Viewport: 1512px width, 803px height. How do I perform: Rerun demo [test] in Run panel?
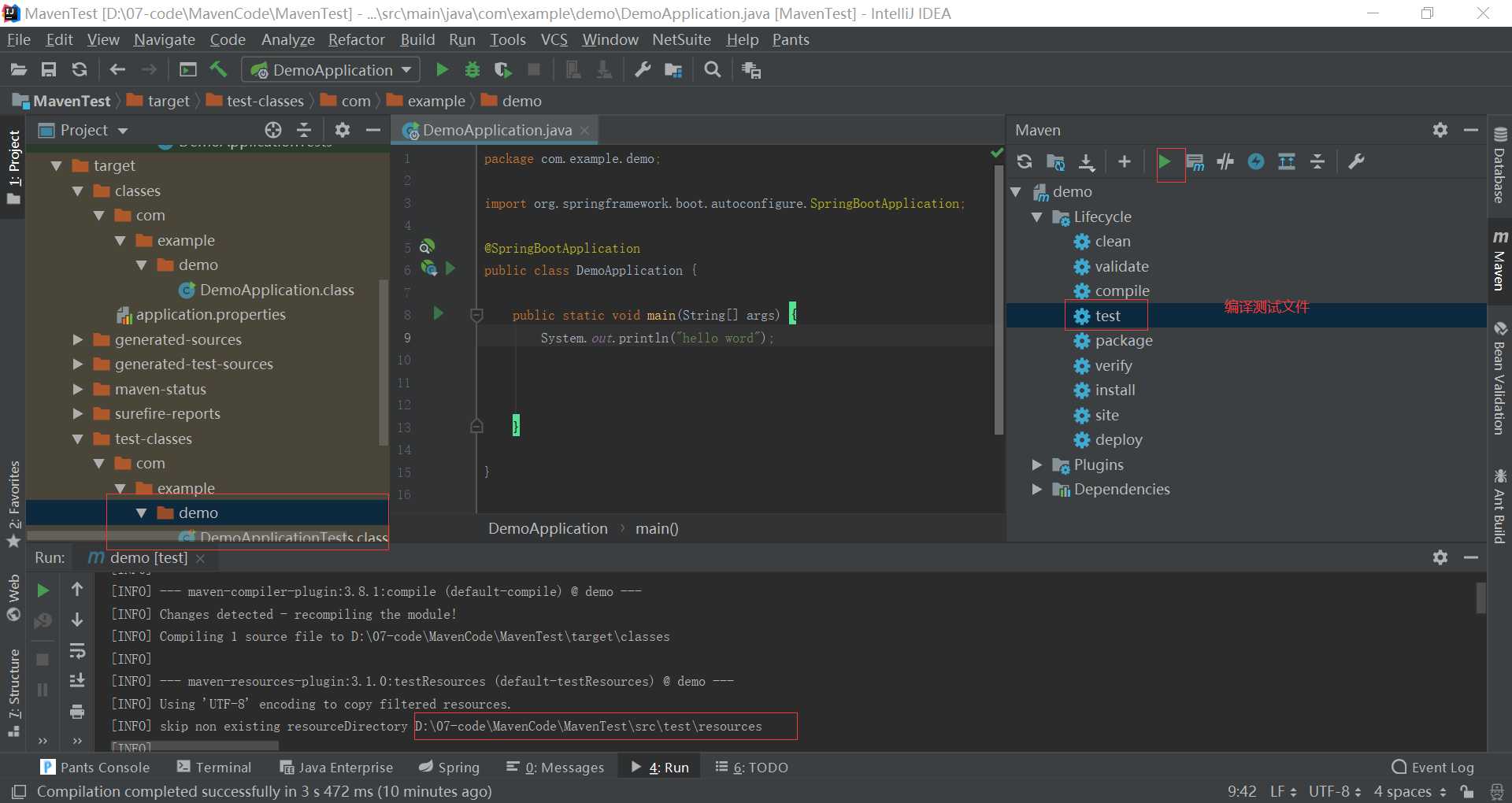43,590
